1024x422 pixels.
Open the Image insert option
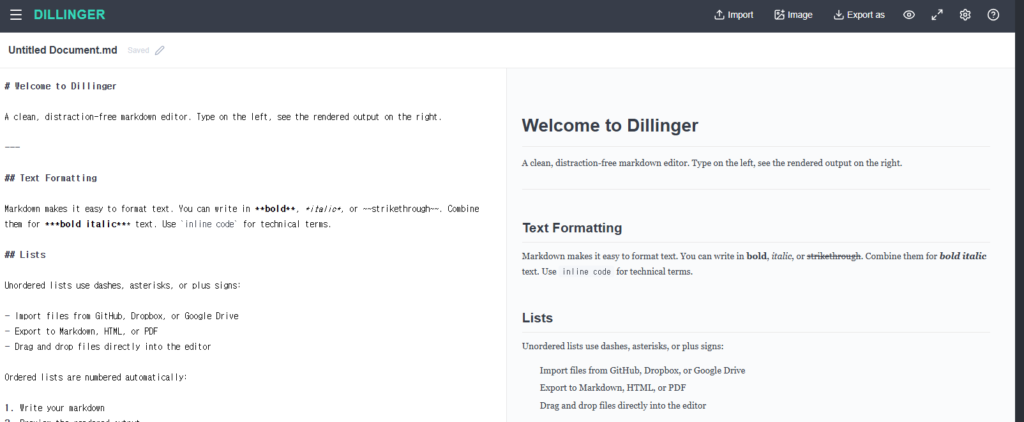point(793,15)
